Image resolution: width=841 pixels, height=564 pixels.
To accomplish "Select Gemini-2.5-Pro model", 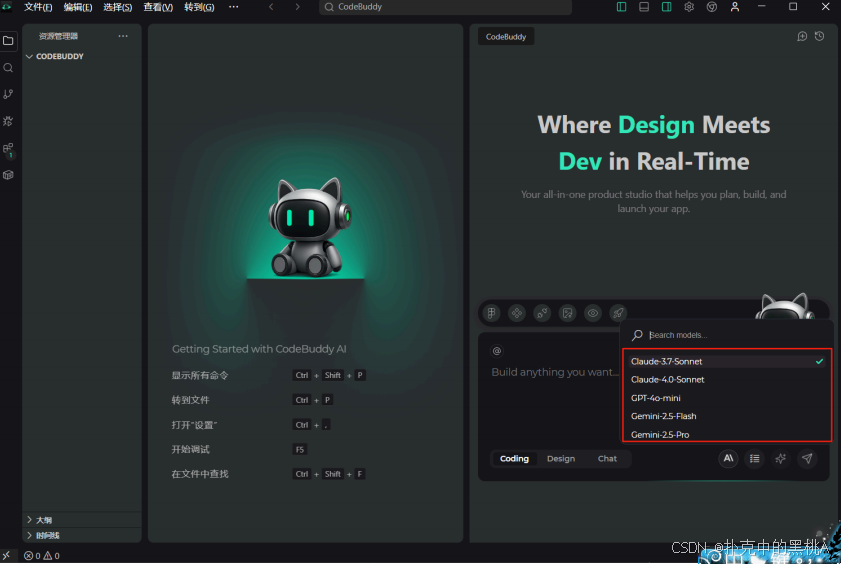I will click(x=727, y=434).
